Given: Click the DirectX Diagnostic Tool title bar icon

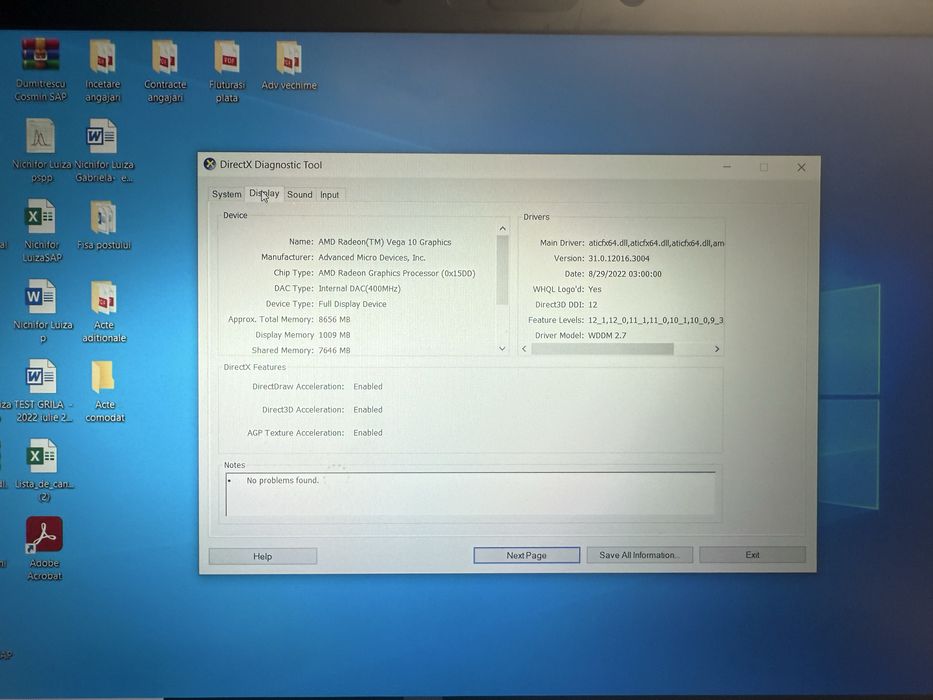Looking at the screenshot, I should coord(209,164).
